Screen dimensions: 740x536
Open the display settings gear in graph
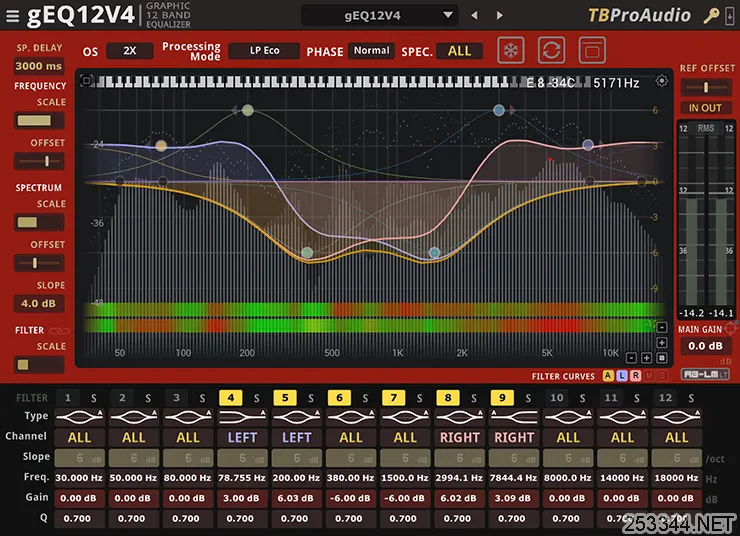coord(662,81)
